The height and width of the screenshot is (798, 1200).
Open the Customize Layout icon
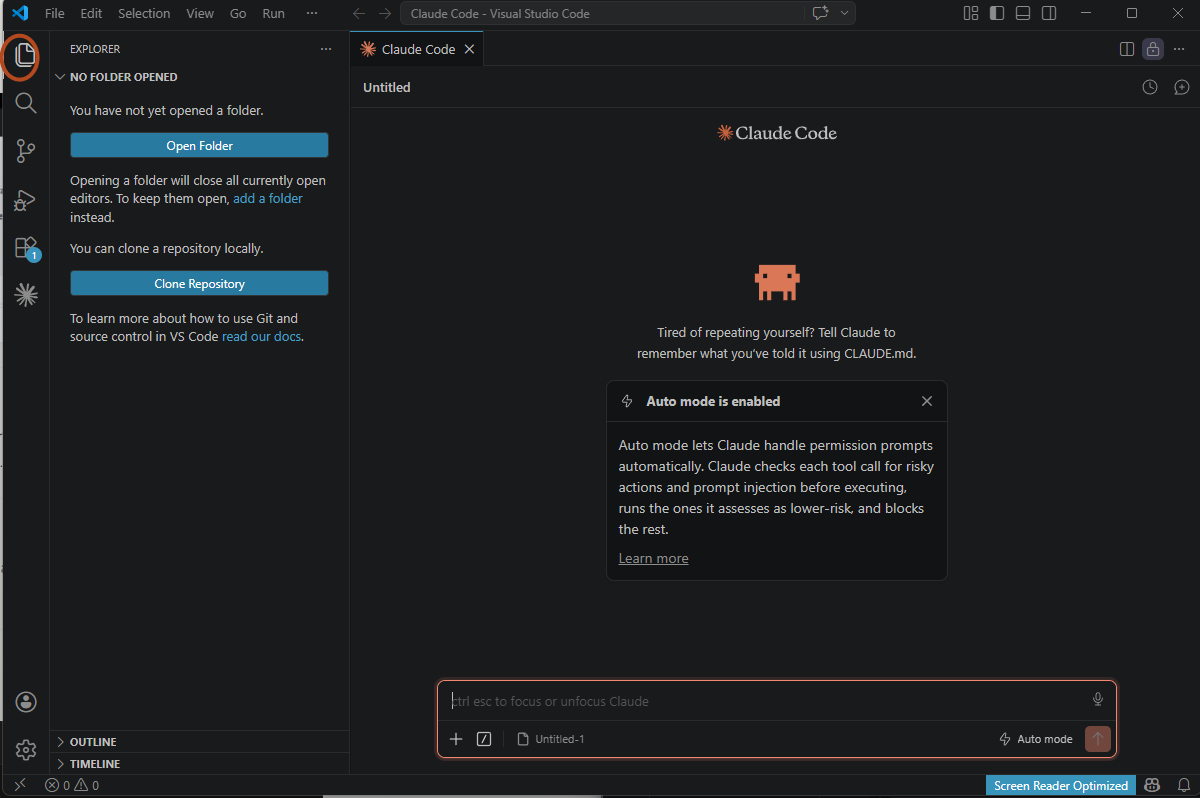[x=970, y=13]
